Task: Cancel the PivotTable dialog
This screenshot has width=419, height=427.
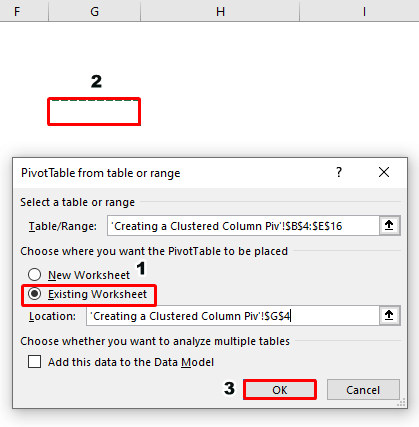Action: (363, 390)
